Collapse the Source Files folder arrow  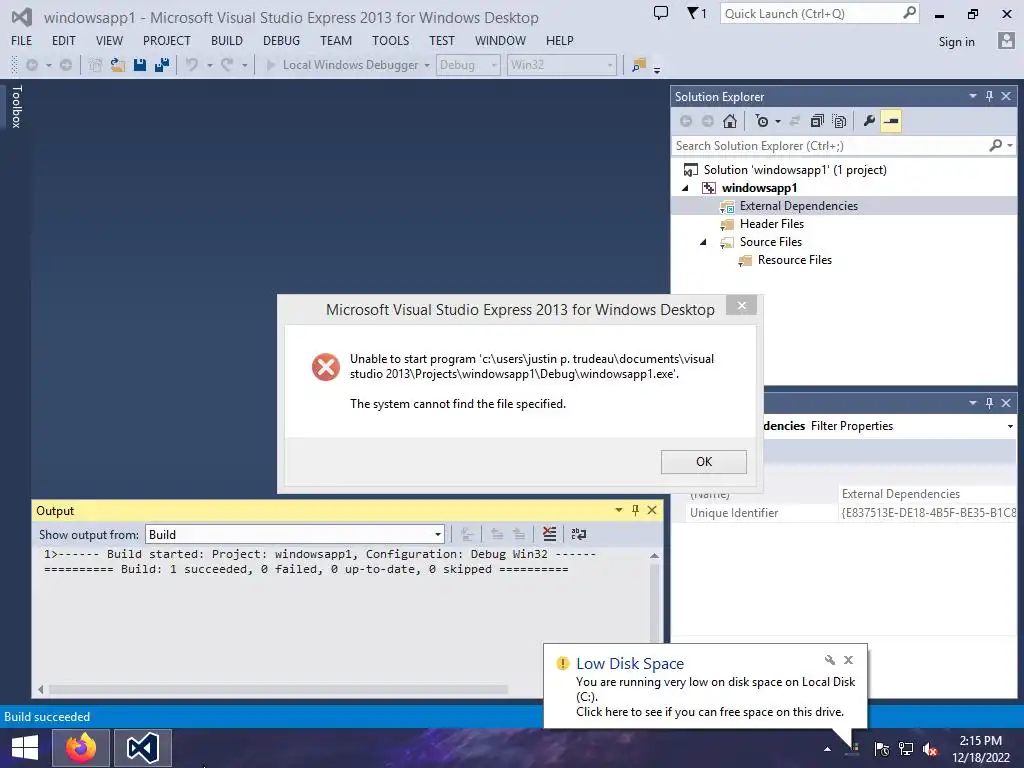703,242
